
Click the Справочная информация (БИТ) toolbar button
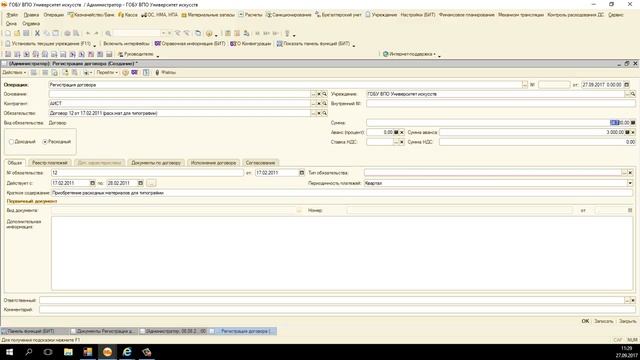(190, 44)
